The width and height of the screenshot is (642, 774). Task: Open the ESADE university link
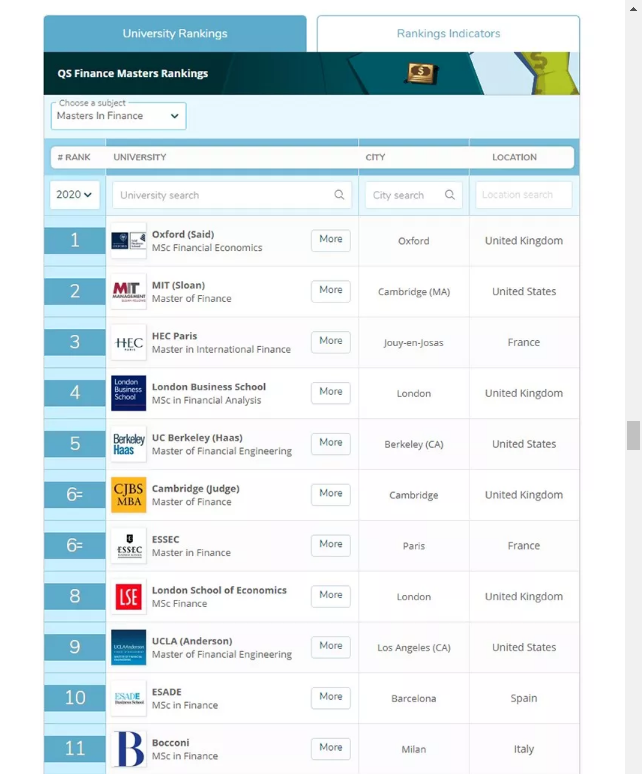tap(167, 692)
